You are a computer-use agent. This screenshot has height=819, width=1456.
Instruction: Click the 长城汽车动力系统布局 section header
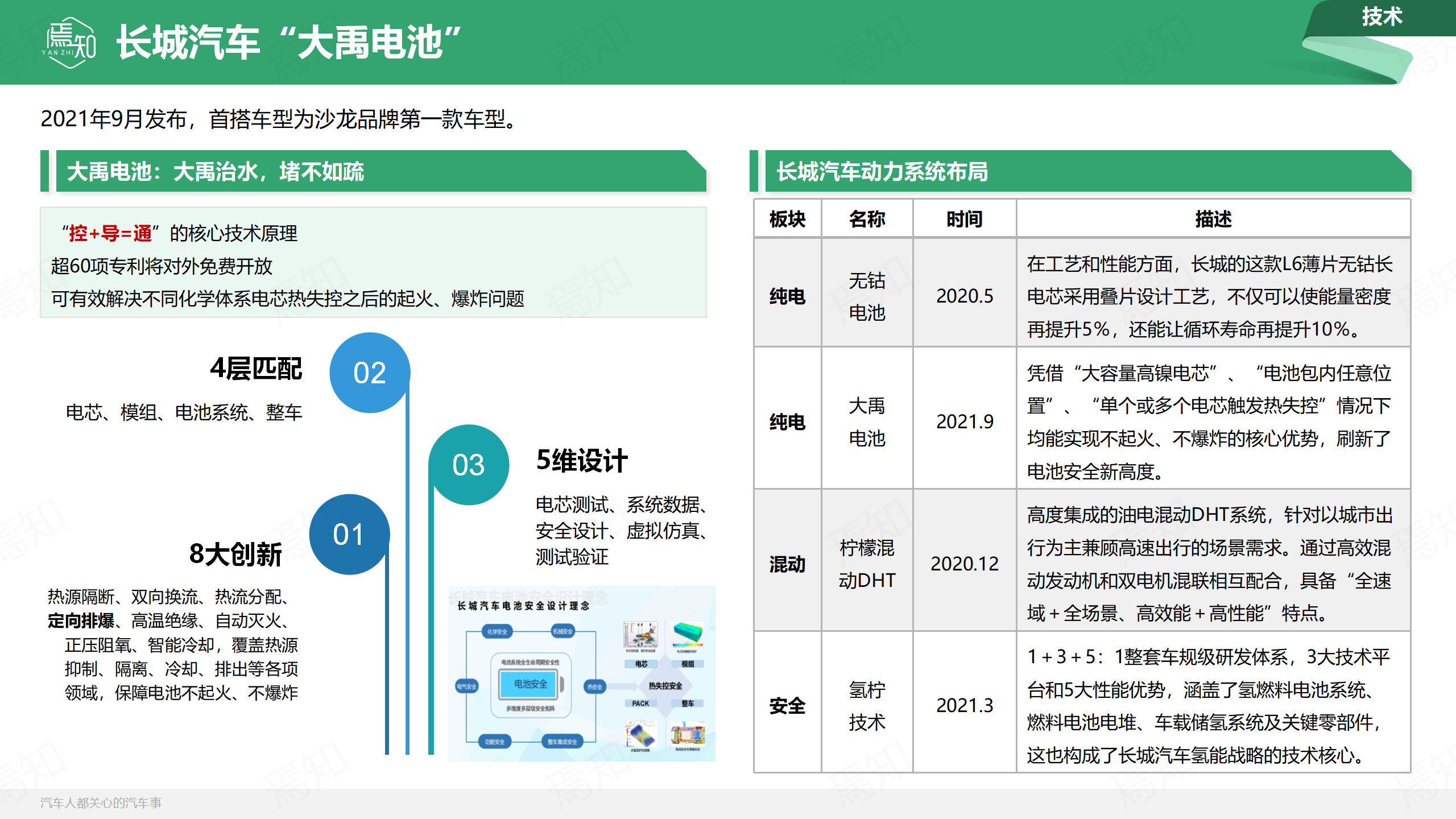coord(1088,171)
